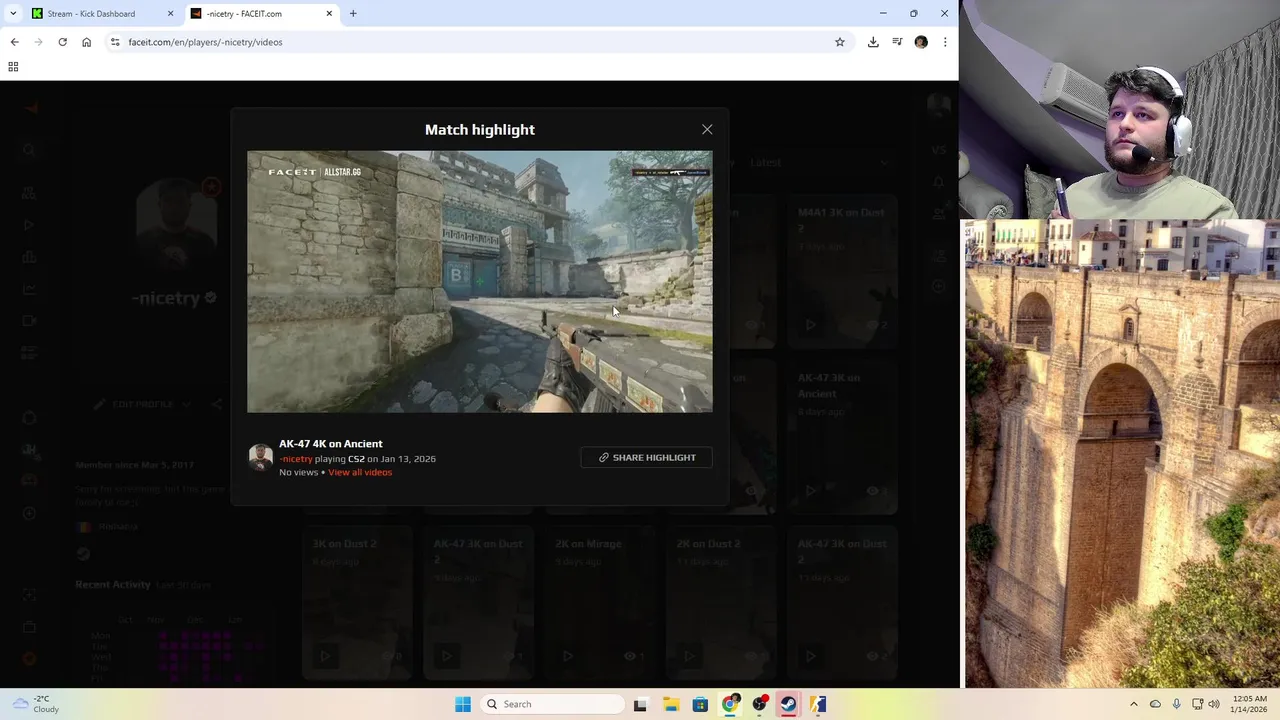Close the -nicetry FACEIT.com tab

point(329,14)
